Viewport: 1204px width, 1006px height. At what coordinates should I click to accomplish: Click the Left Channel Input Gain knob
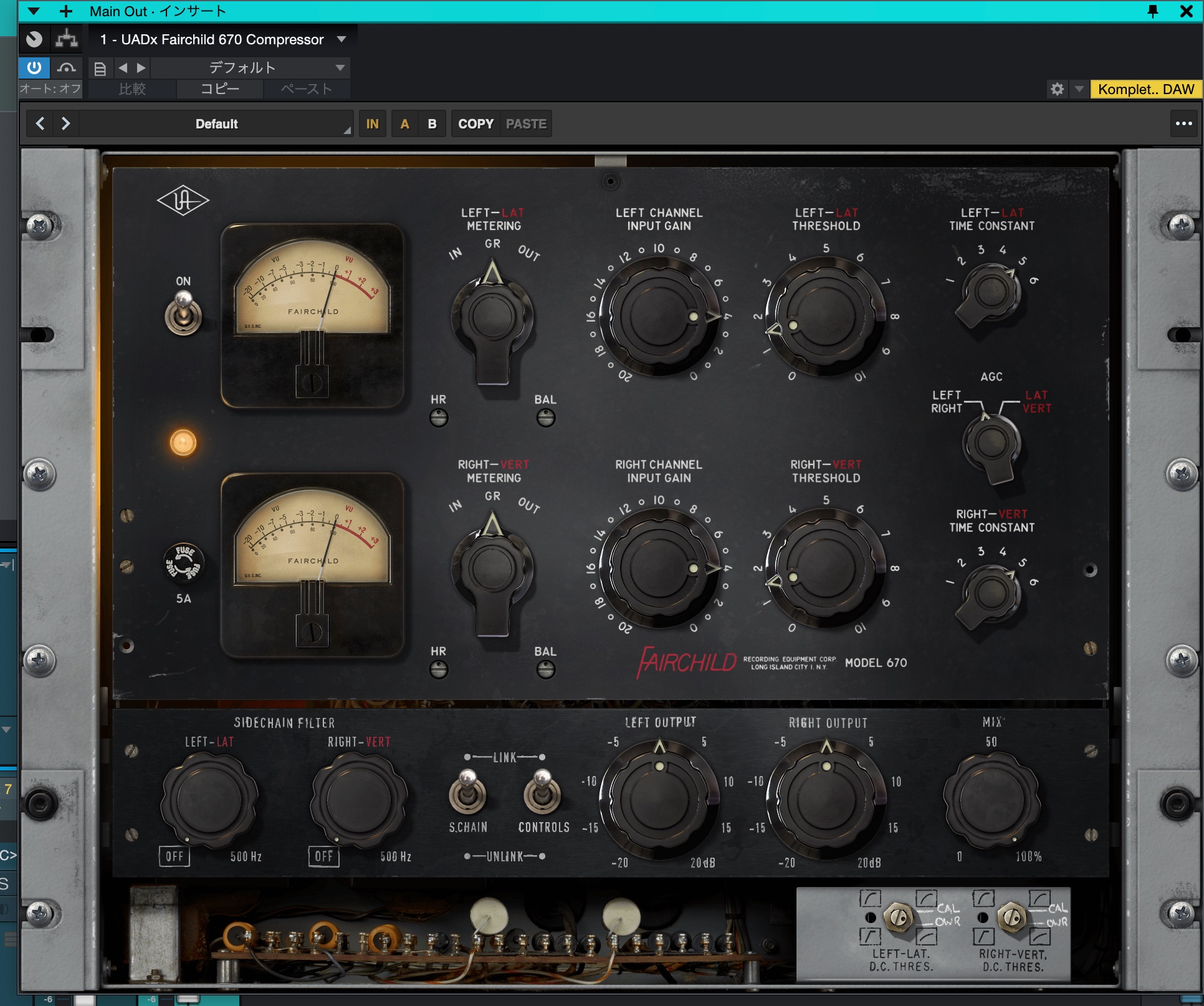(659, 317)
